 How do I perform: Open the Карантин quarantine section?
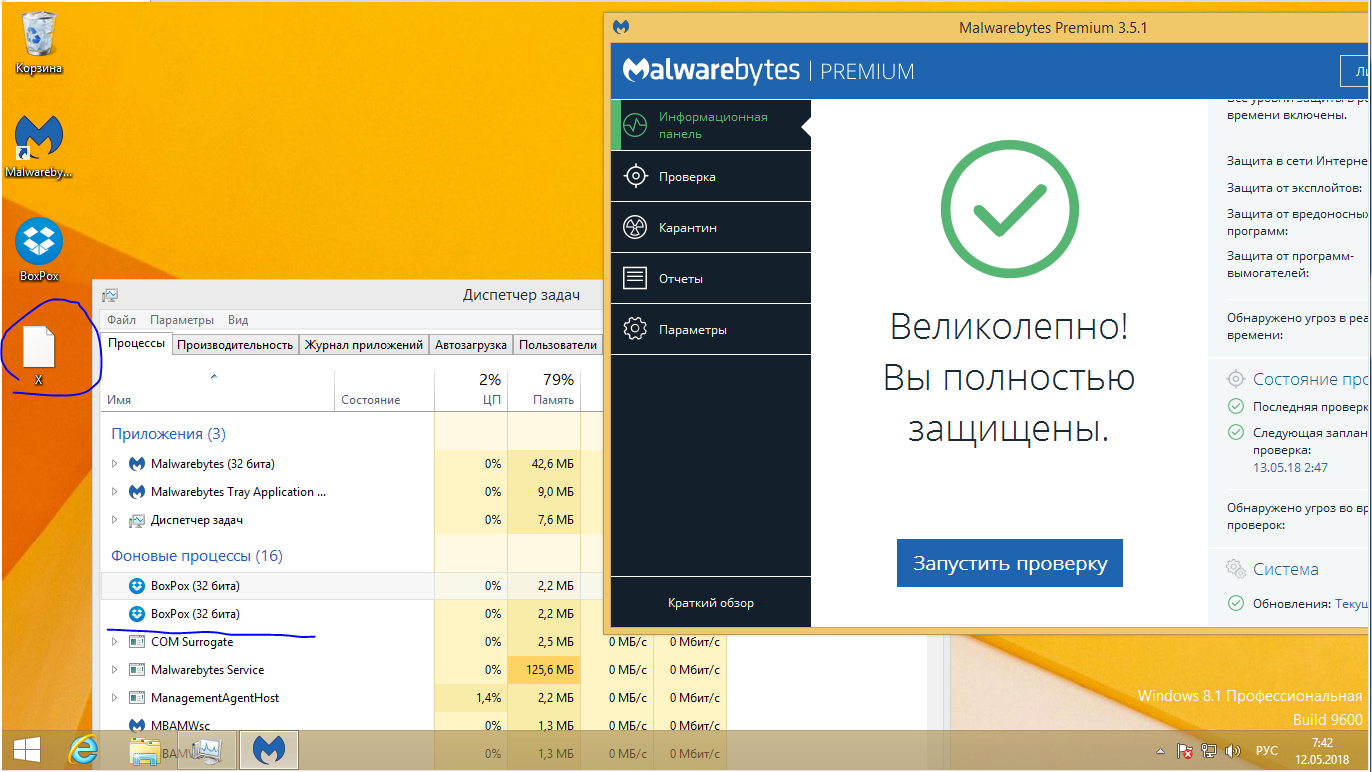tap(710, 228)
